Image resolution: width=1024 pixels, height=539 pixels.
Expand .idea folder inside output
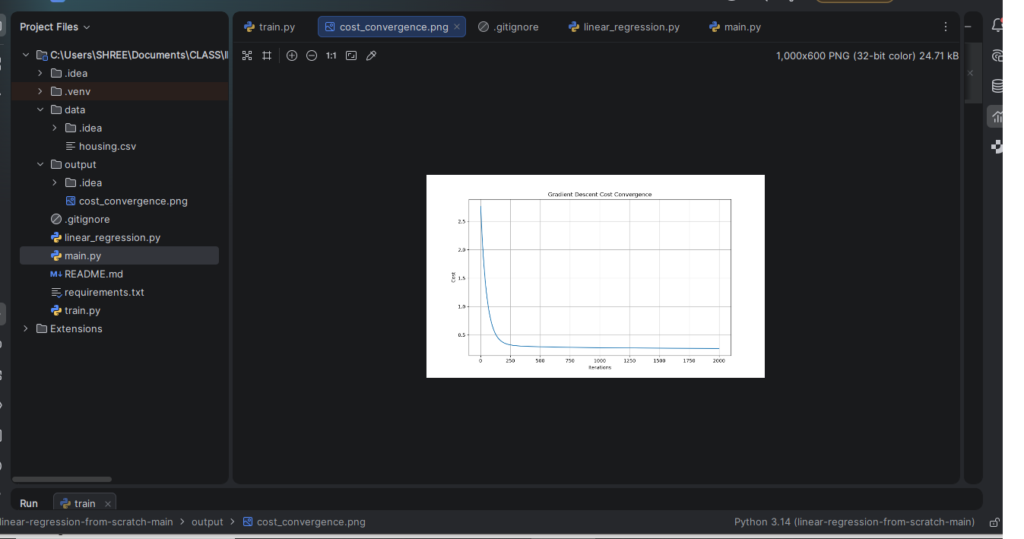(54, 183)
